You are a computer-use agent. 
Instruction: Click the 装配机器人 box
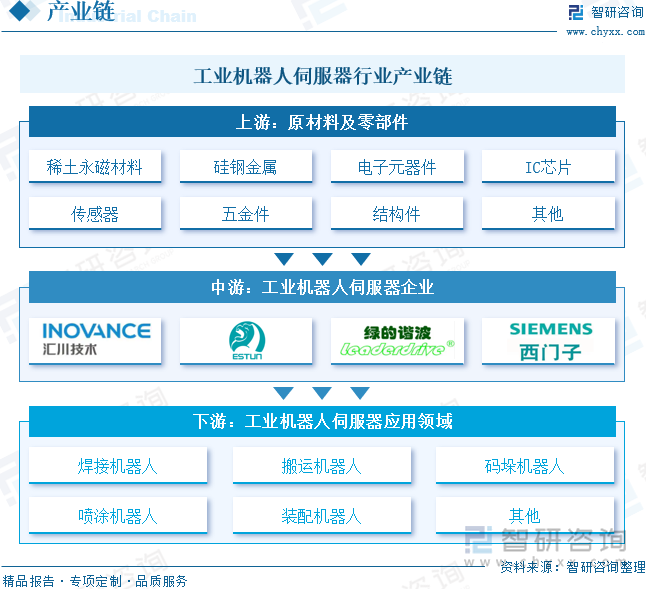[x=322, y=515]
